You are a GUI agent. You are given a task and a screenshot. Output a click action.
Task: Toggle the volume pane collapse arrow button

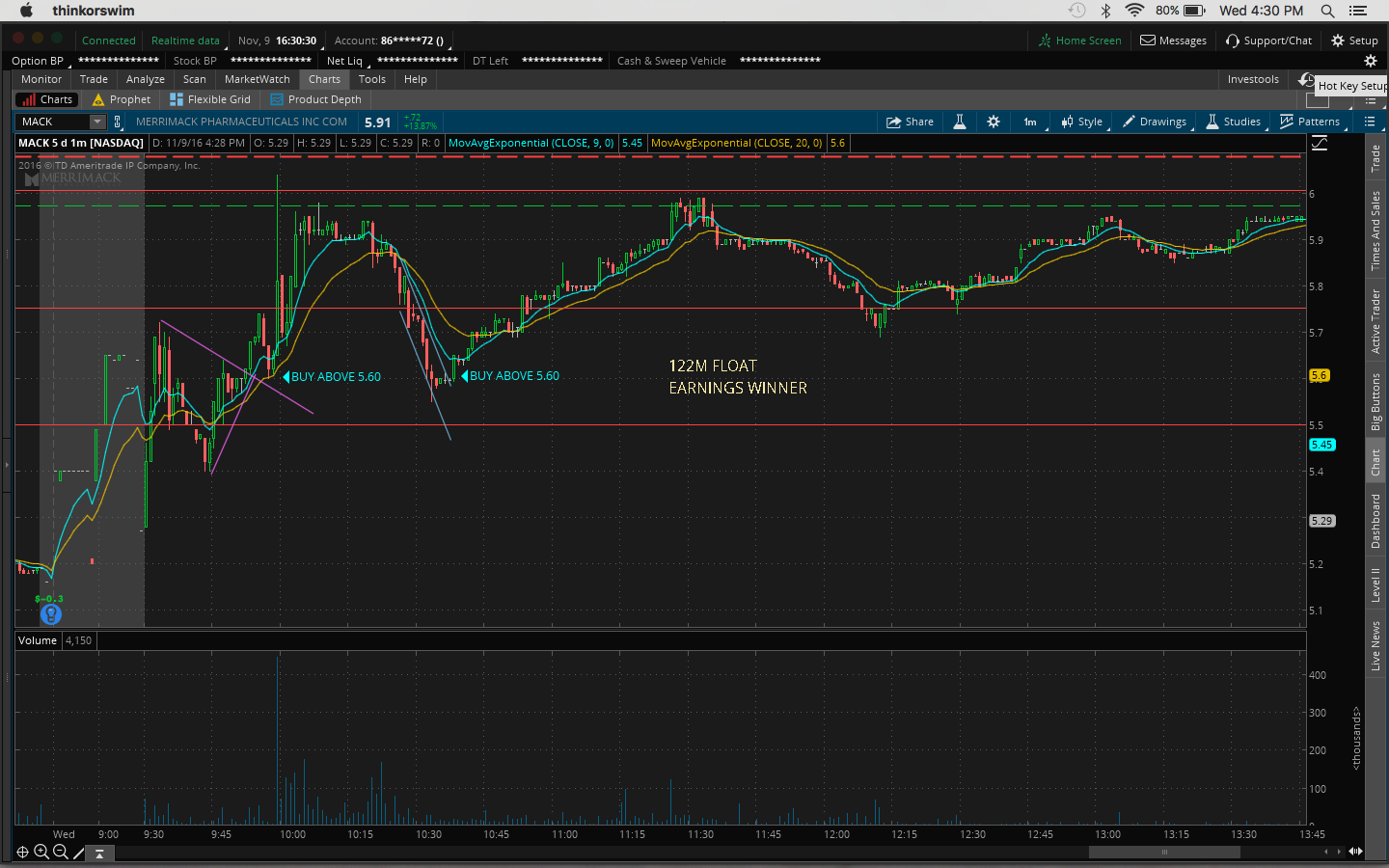(x=99, y=853)
